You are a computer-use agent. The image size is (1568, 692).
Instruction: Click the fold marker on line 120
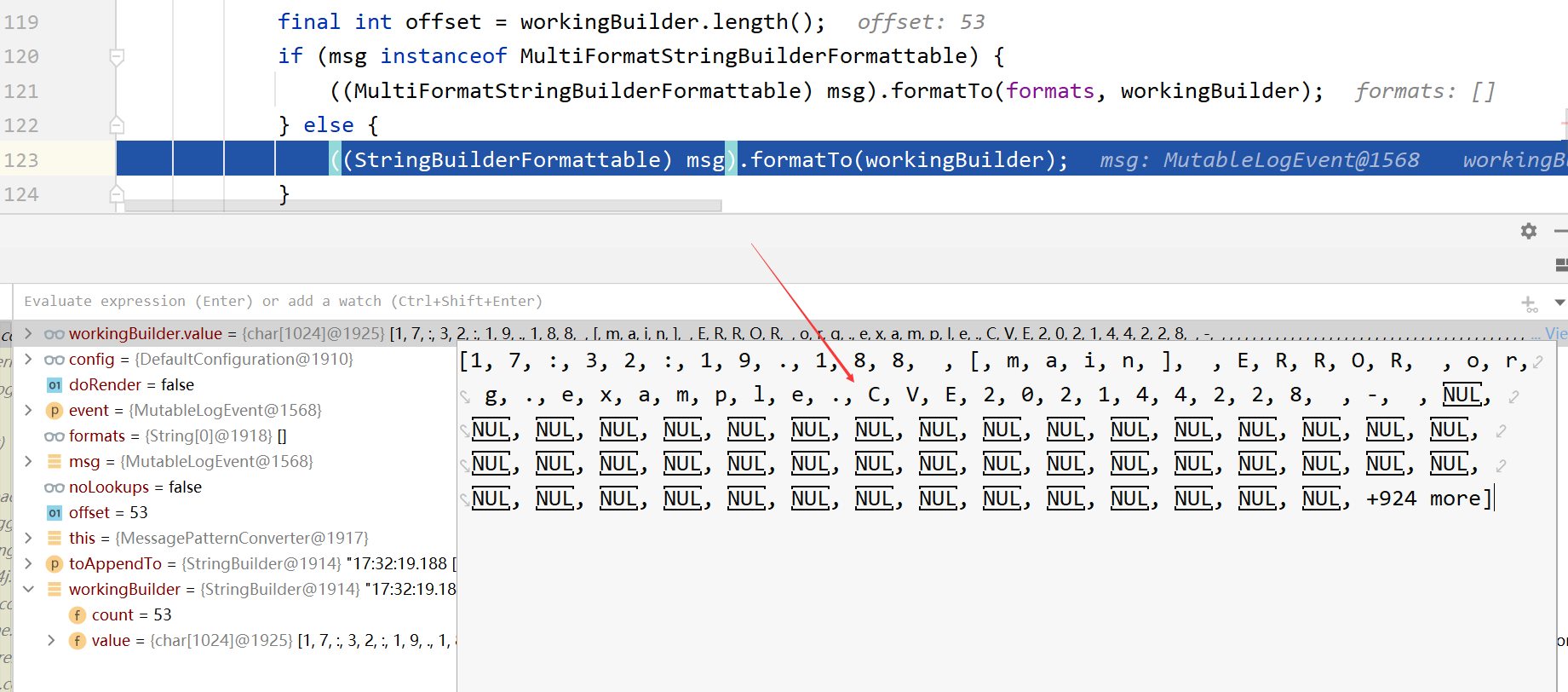click(x=118, y=57)
